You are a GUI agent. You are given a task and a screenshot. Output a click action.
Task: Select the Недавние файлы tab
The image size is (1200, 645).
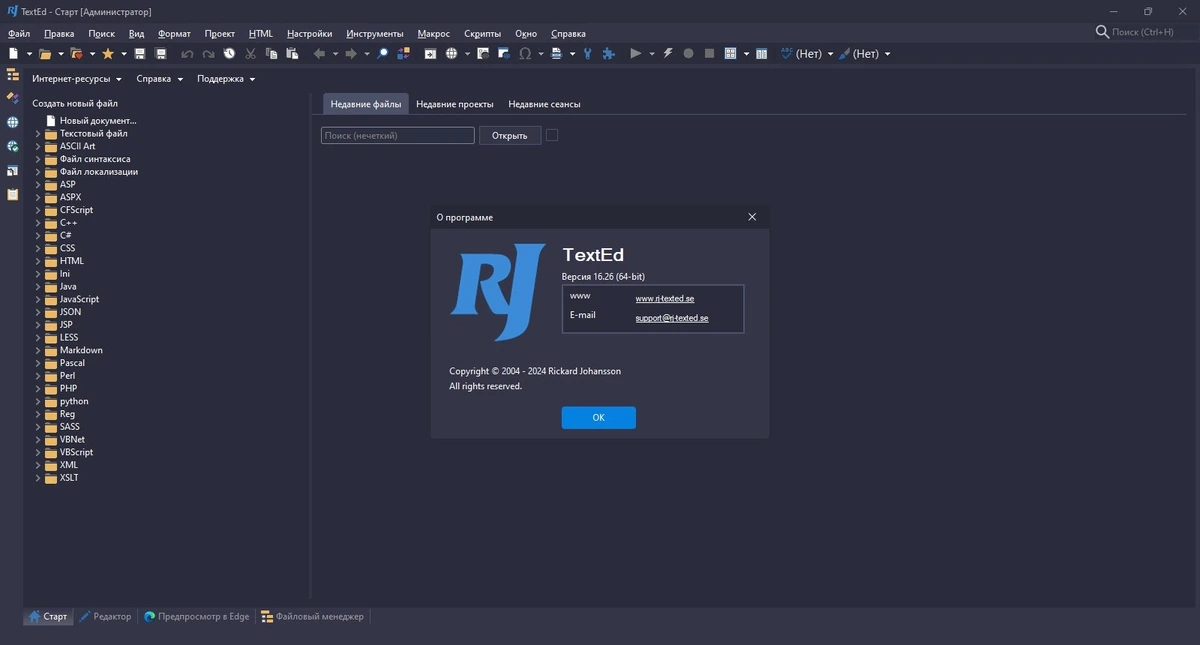click(x=366, y=104)
